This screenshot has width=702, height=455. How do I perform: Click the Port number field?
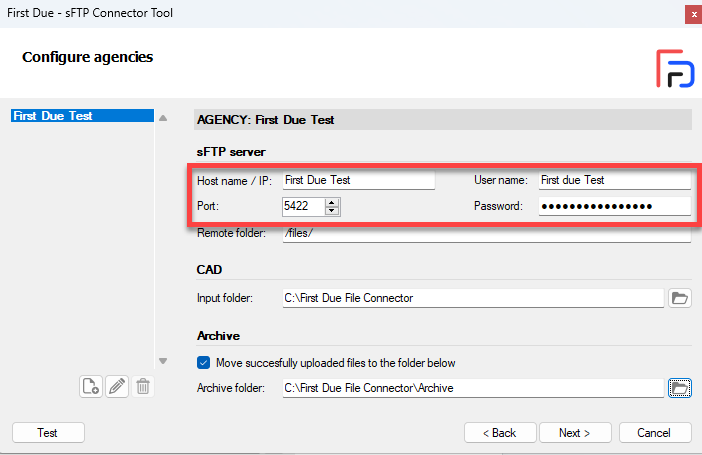[x=303, y=206]
